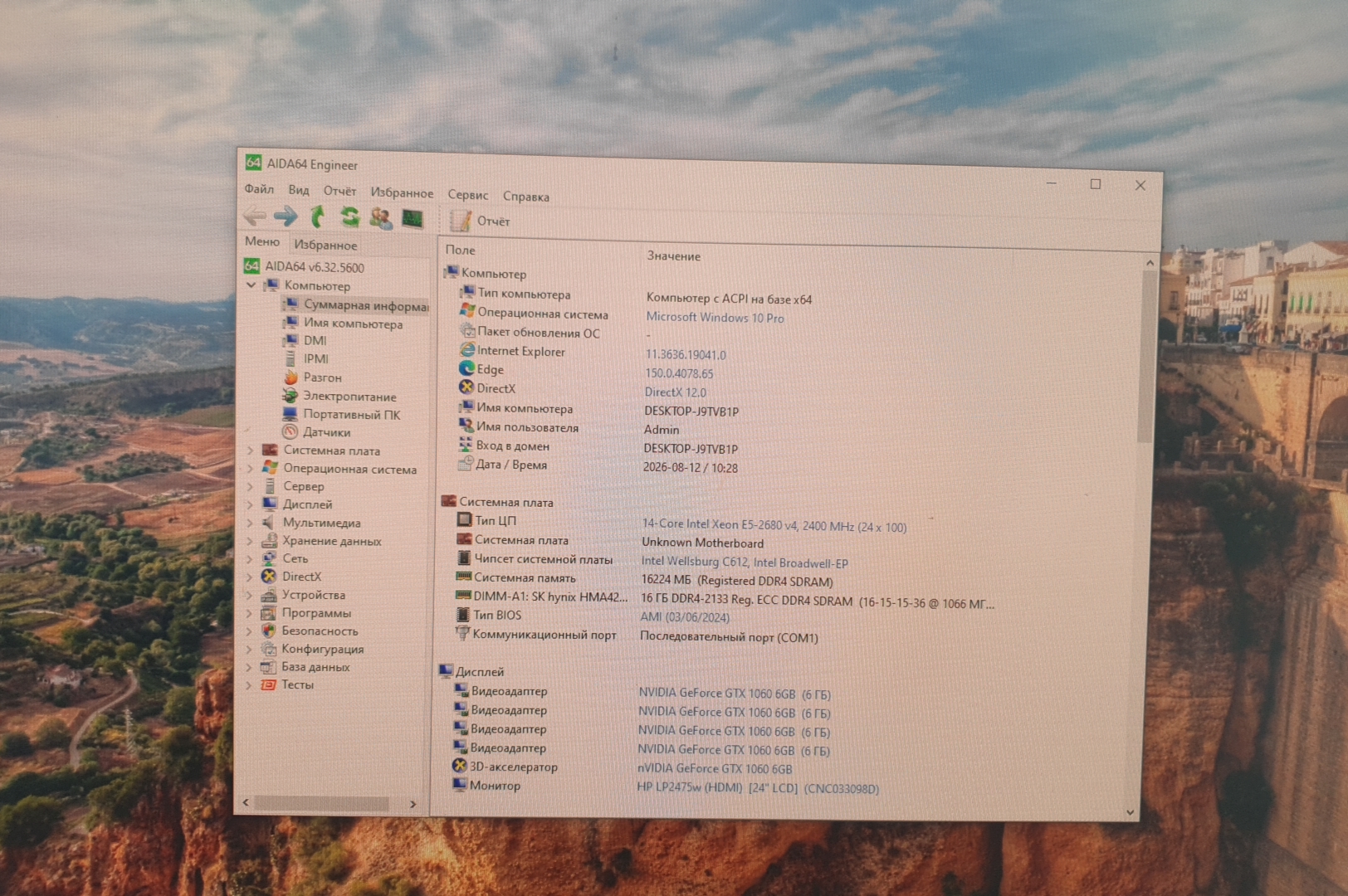Click the vertical scrollbar down arrow
This screenshot has height=896, width=1348.
pos(1130,812)
